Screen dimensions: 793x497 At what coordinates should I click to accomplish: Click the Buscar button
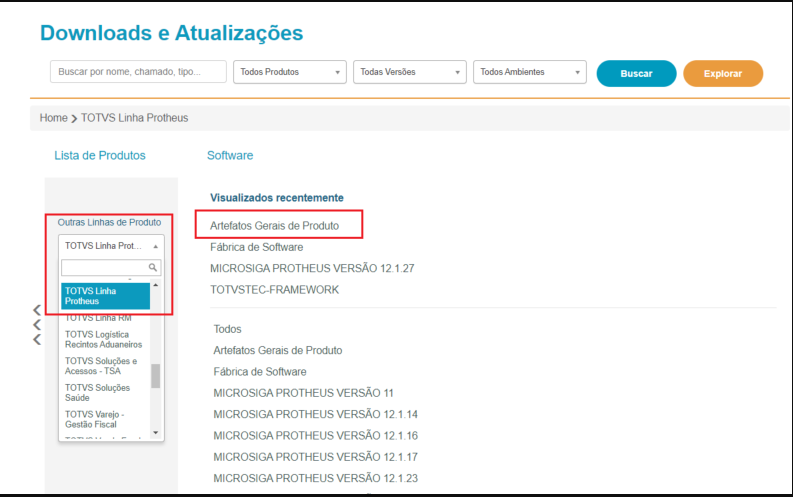pos(636,73)
